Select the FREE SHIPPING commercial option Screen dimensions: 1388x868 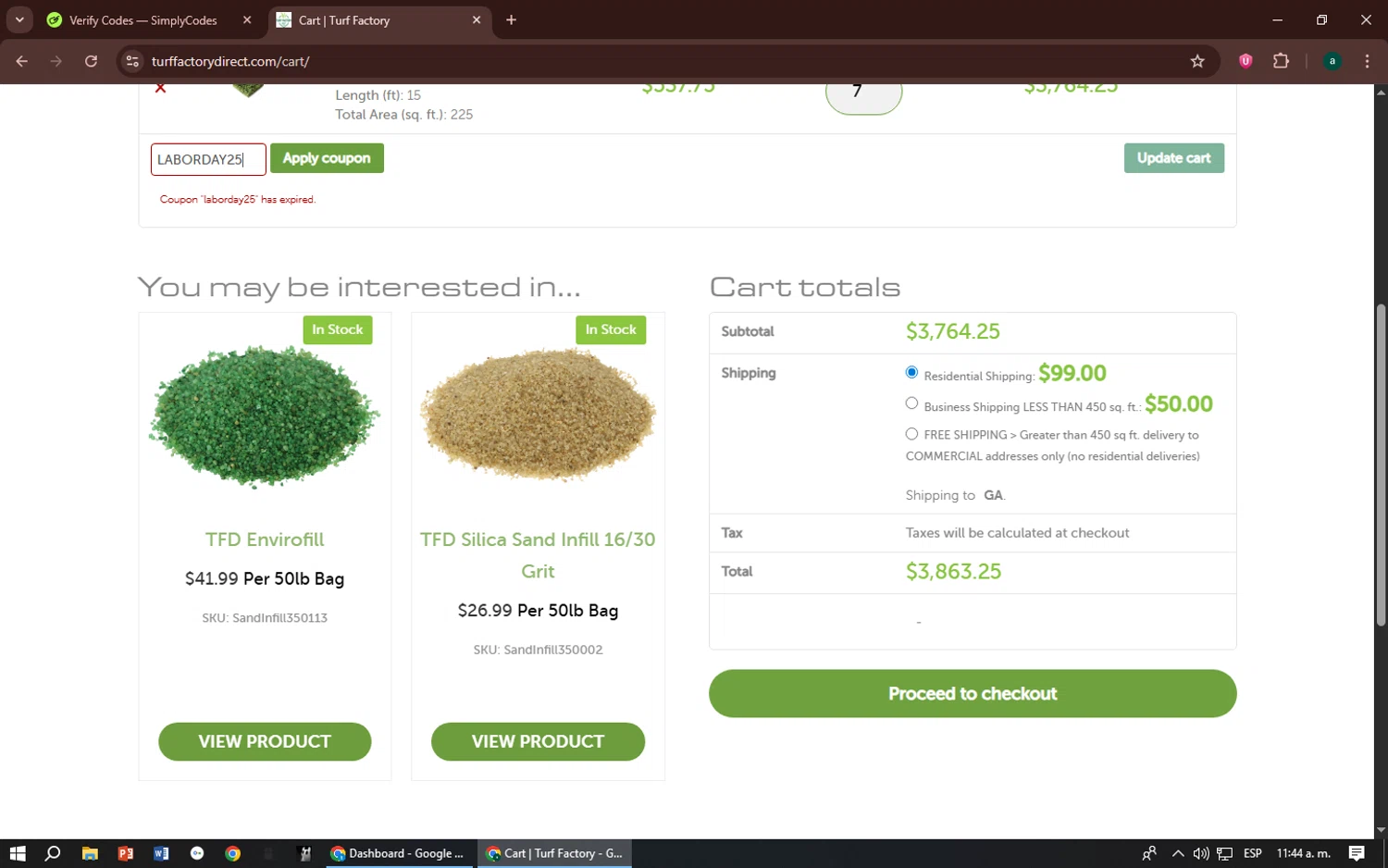[911, 434]
